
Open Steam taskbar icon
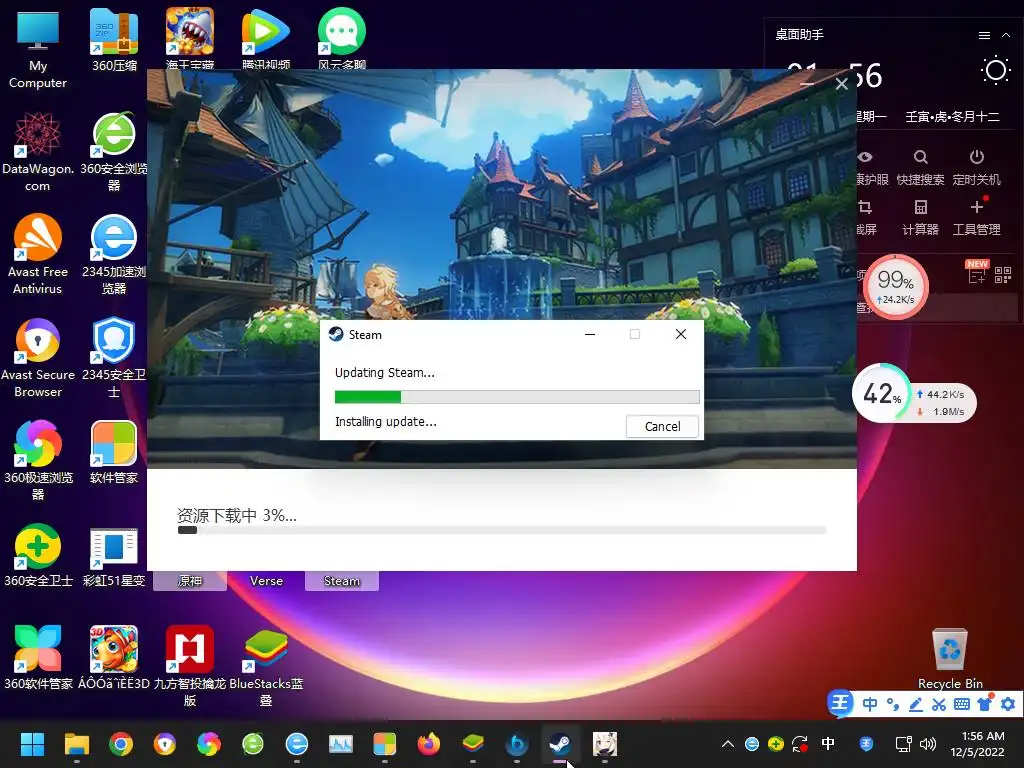[560, 744]
